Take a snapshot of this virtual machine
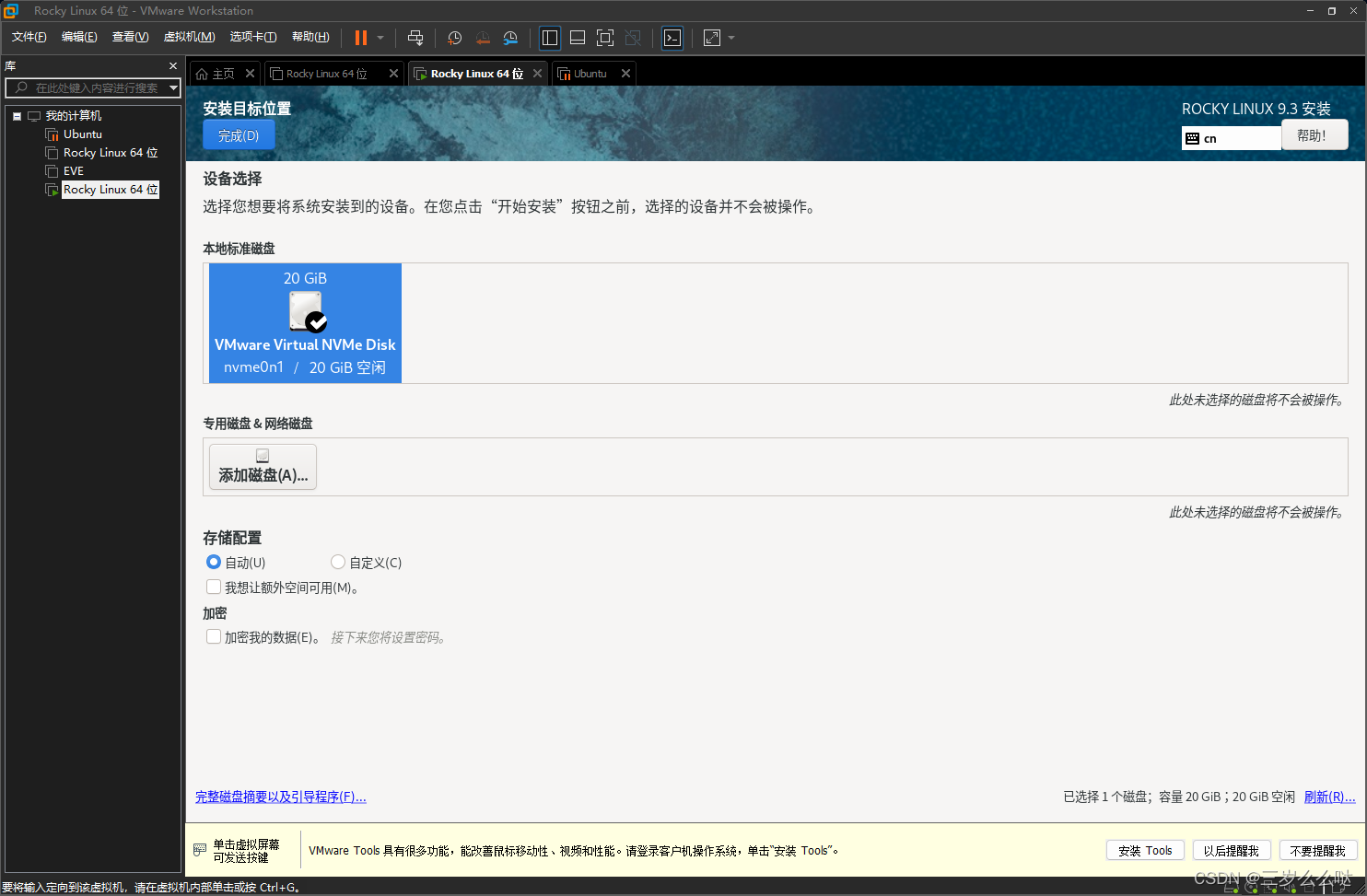Screen dimensions: 1367x896 pyautogui.click(x=454, y=38)
